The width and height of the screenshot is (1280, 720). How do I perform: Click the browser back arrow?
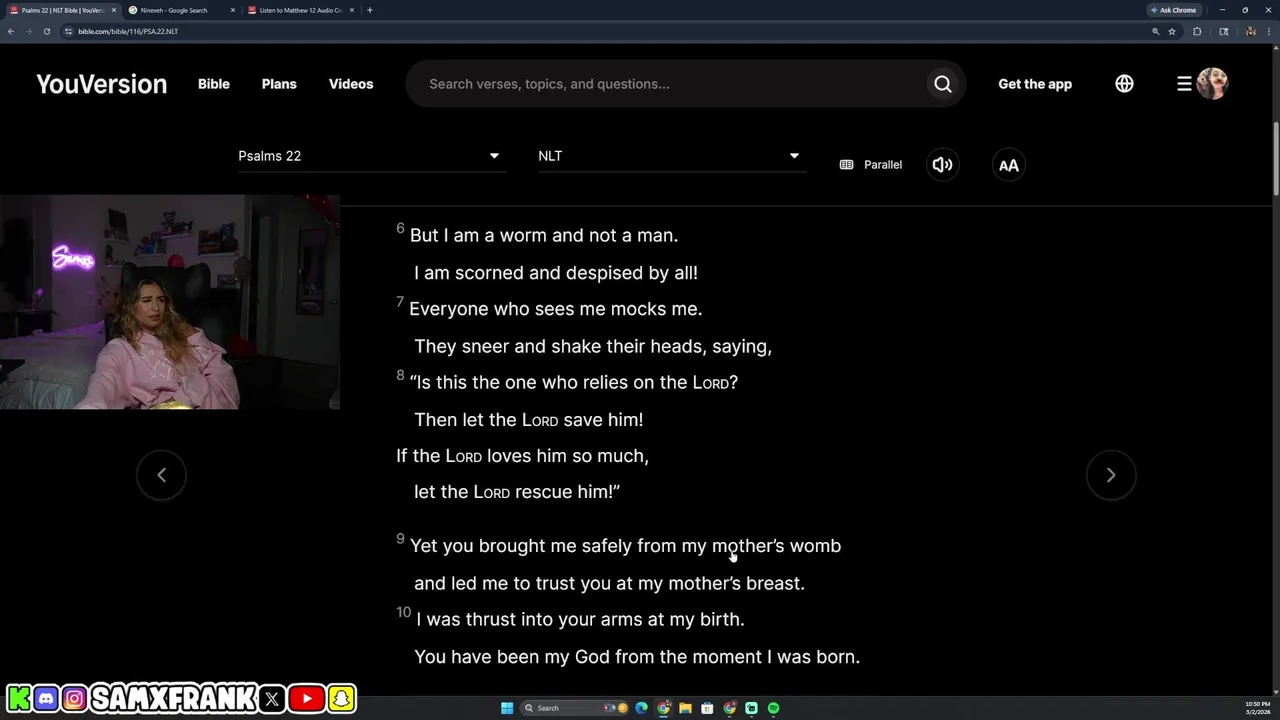(11, 31)
